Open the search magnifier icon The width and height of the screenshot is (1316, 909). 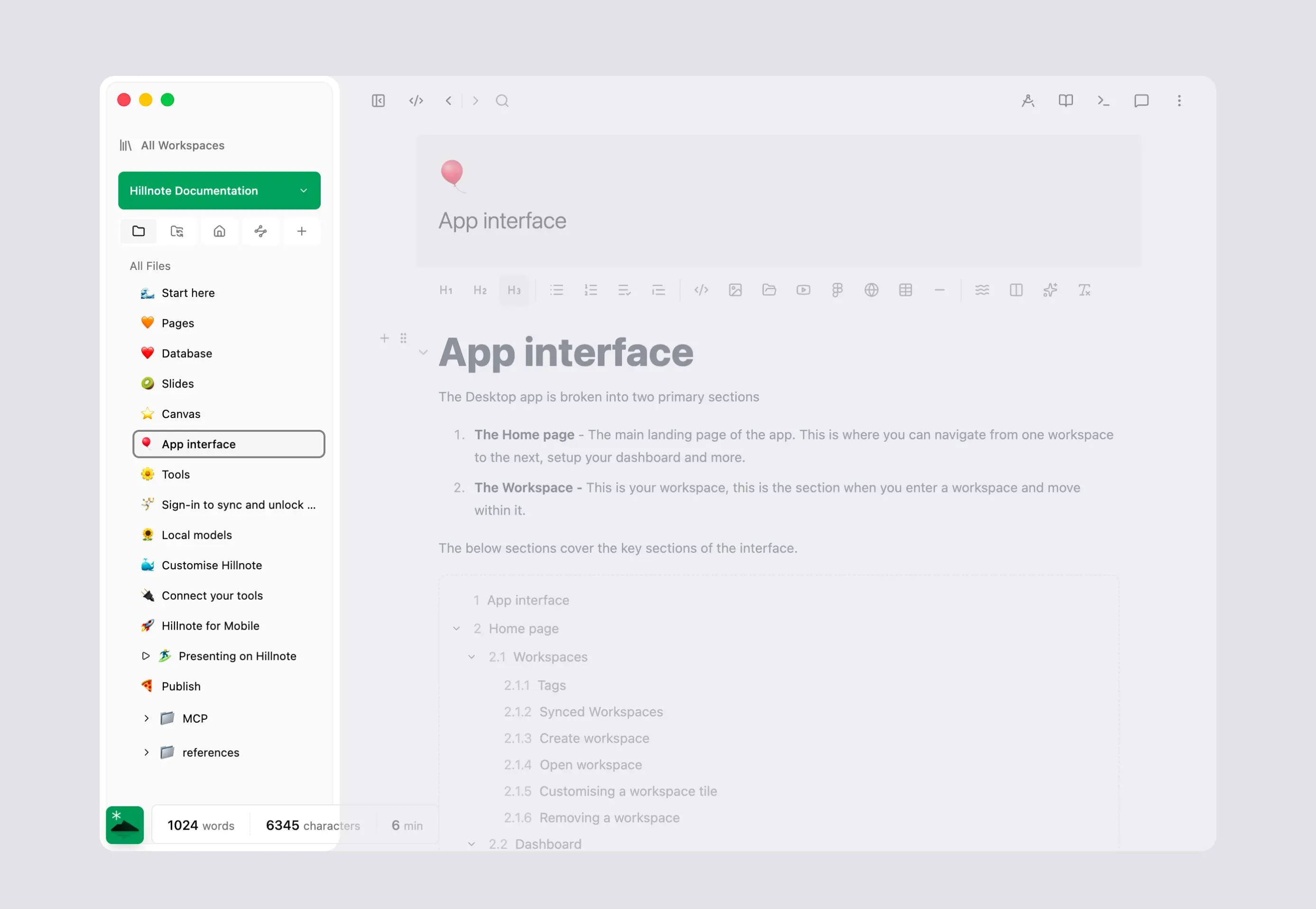click(x=502, y=101)
